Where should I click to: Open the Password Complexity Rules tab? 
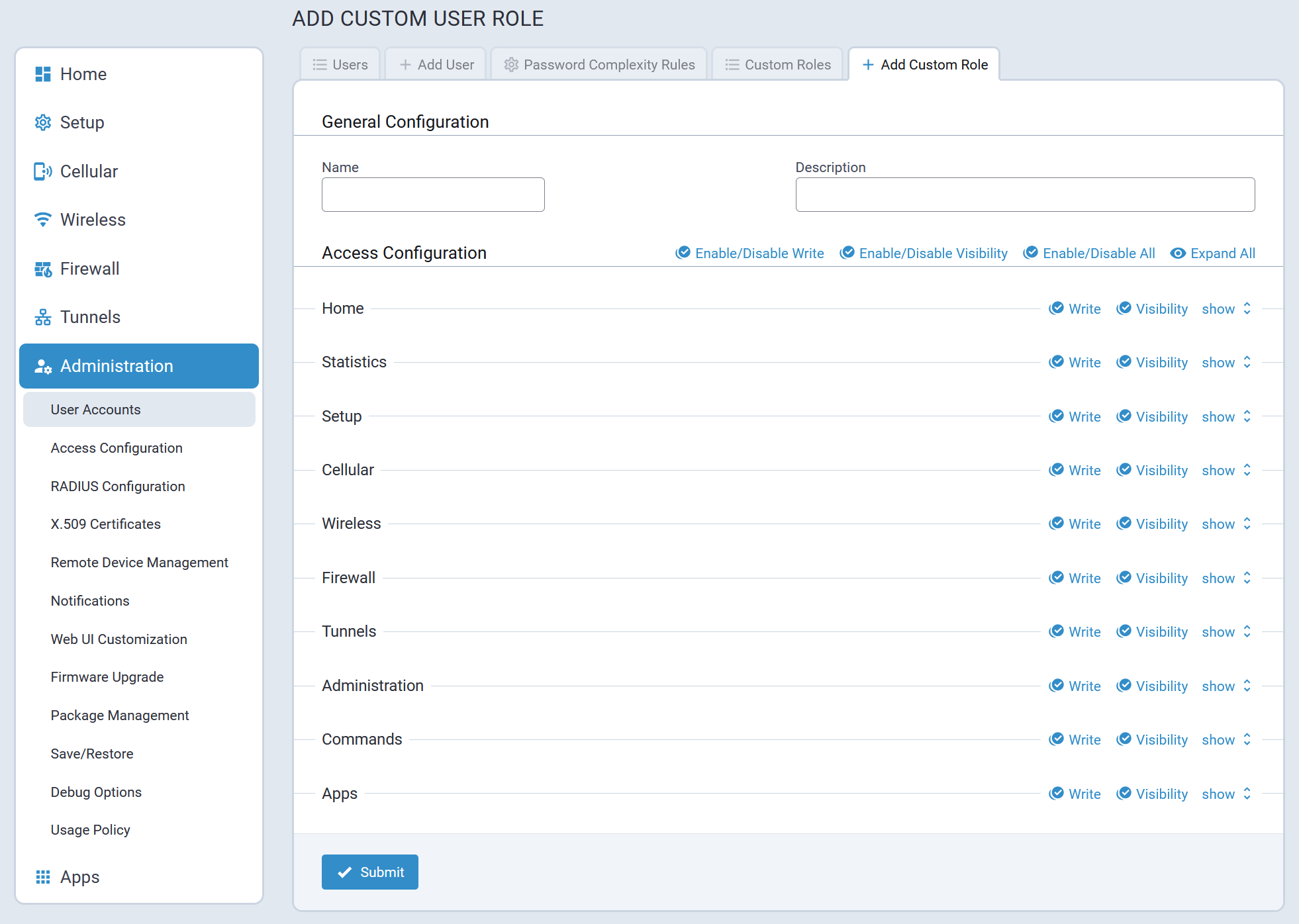coord(599,65)
